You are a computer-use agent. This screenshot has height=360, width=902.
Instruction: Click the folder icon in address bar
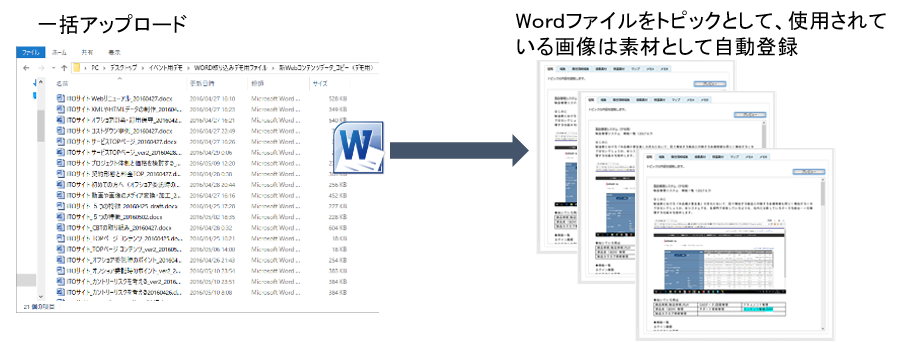[77, 68]
